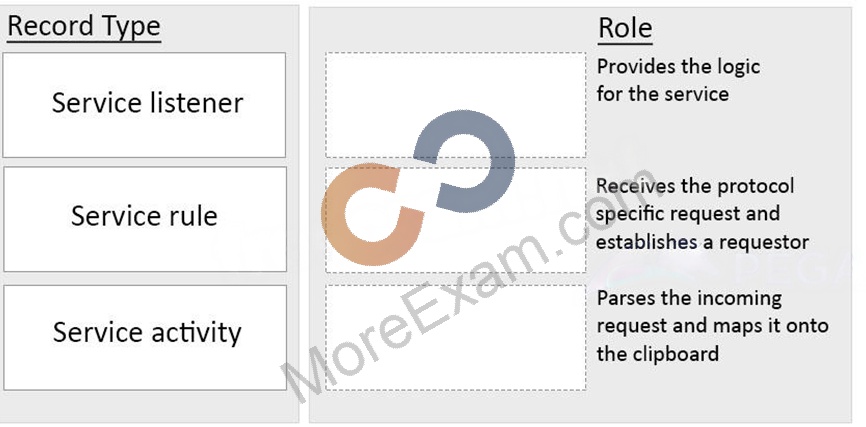This screenshot has height=427, width=866.
Task: Click the empty drop slot beside Parses the incoming request
Action: [x=456, y=338]
